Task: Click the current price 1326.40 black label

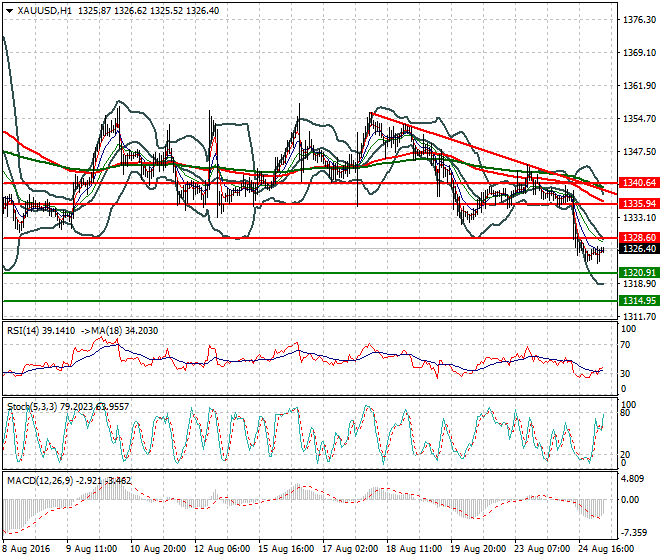Action: pos(638,249)
